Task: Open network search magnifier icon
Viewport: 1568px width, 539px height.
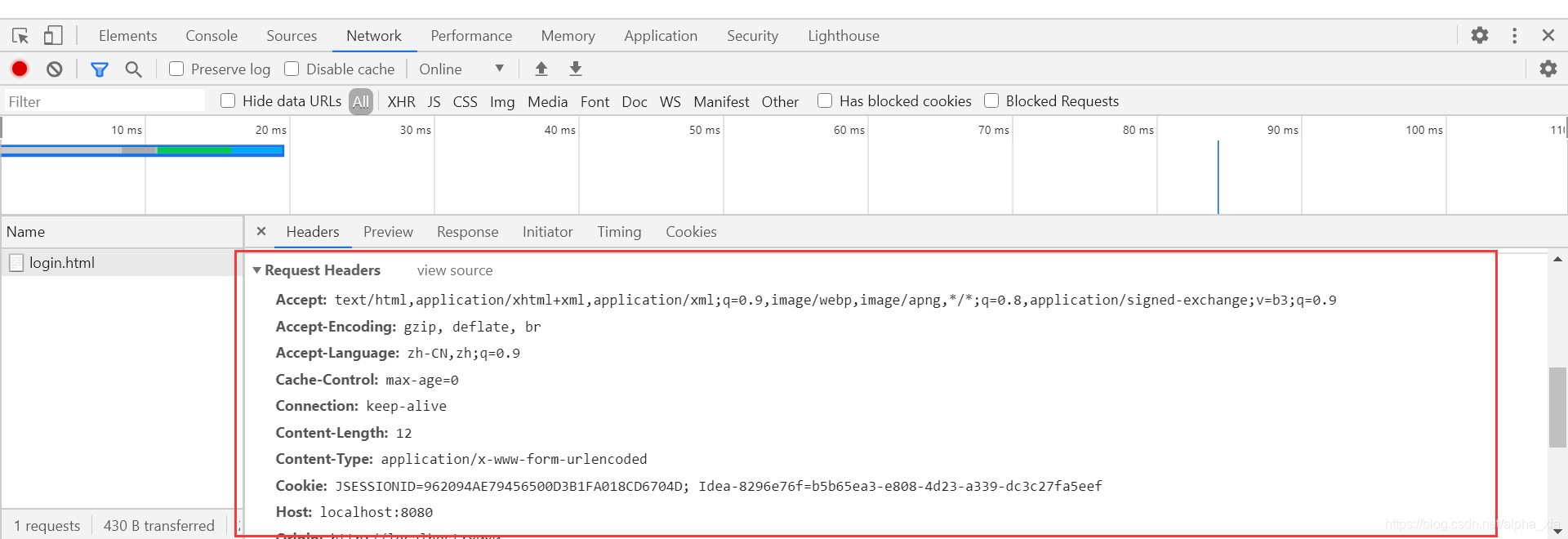Action: [x=134, y=69]
